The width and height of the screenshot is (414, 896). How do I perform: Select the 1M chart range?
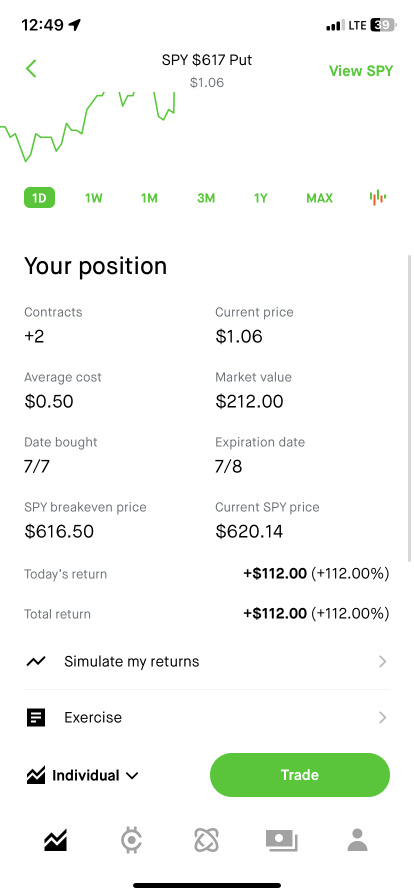(x=149, y=198)
